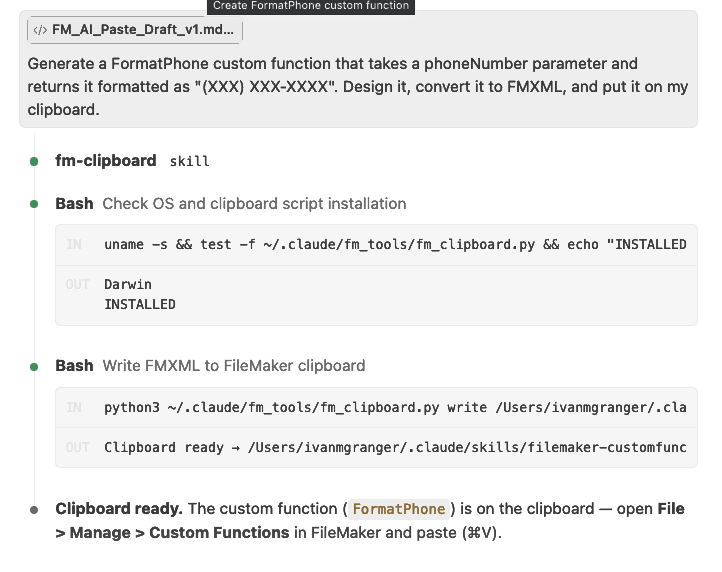Image resolution: width=722 pixels, height=572 pixels.
Task: Click the green status dot beside fm-clipboard
Action: 34,161
